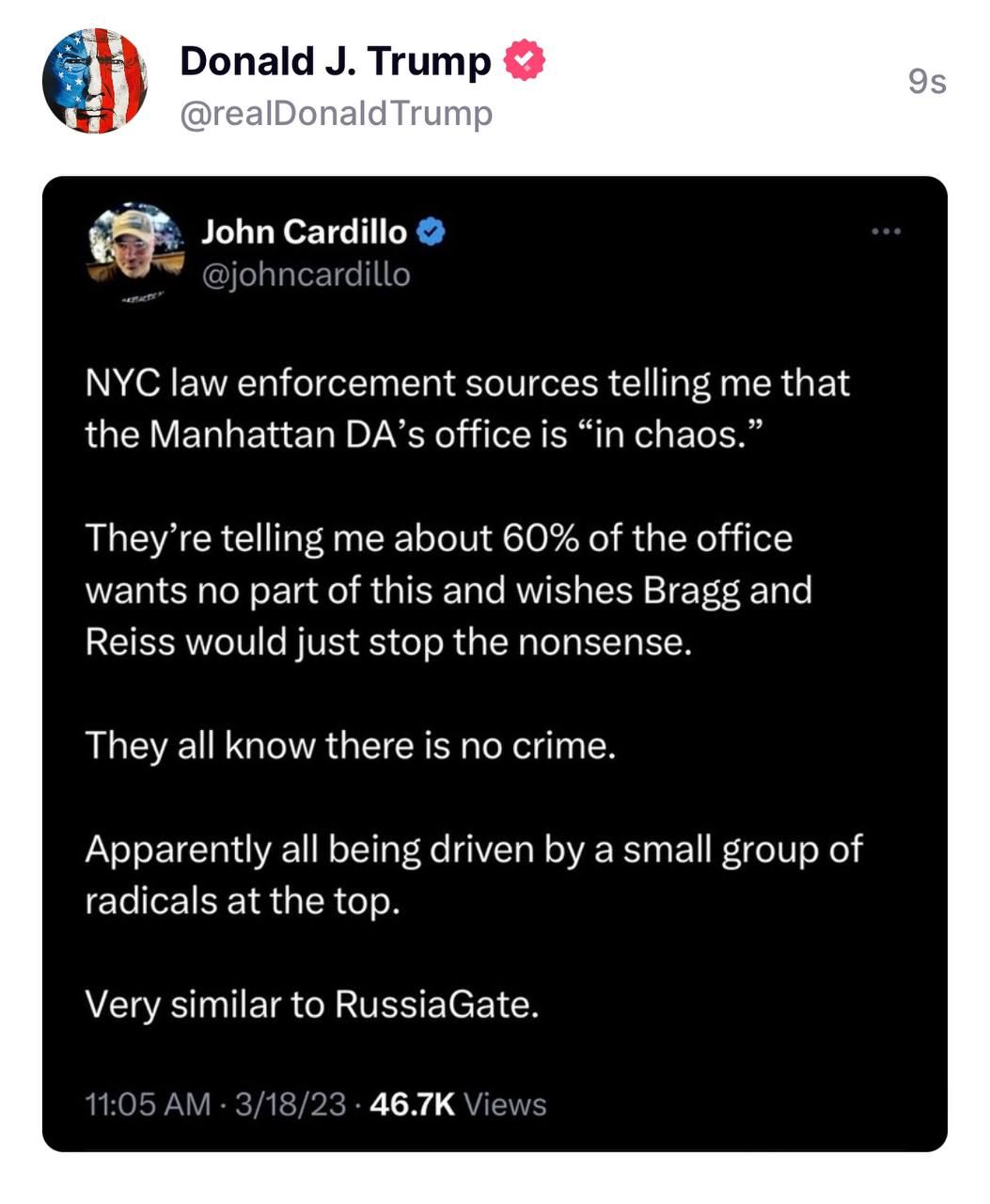The height and width of the screenshot is (1204, 990).
Task: Click the 11:05 AM tweet time
Action: tap(148, 1104)
